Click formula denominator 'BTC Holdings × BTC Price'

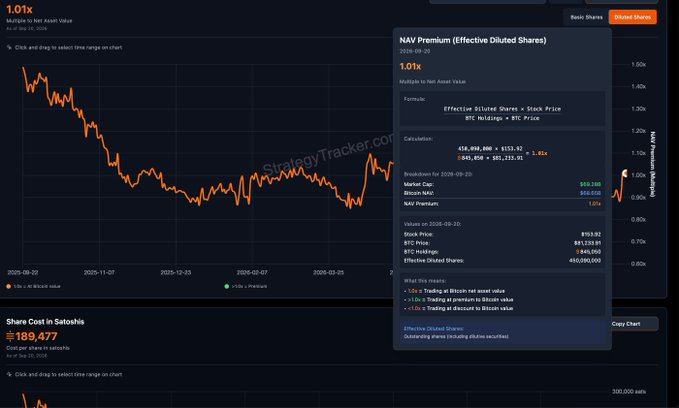coord(502,118)
